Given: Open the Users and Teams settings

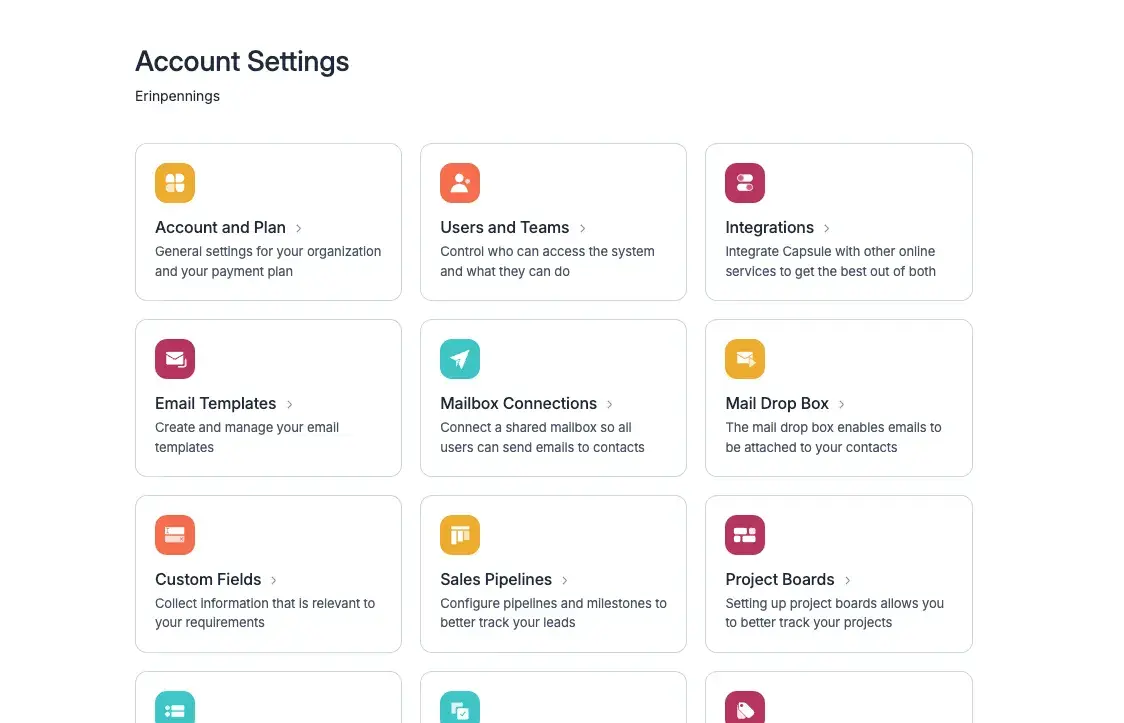Looking at the screenshot, I should [505, 228].
